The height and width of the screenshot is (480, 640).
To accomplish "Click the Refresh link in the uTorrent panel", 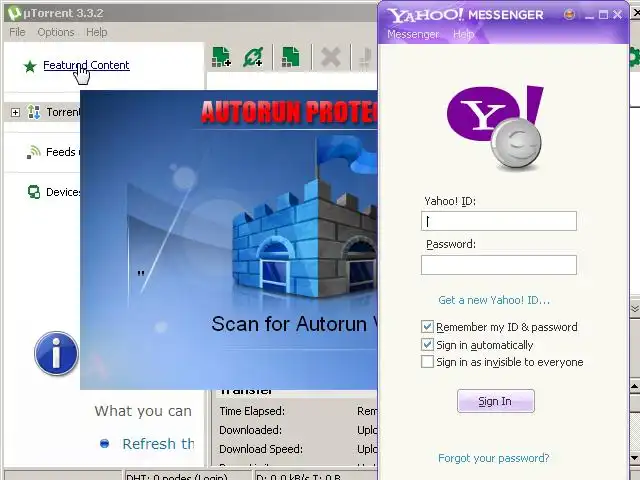I will [158, 444].
